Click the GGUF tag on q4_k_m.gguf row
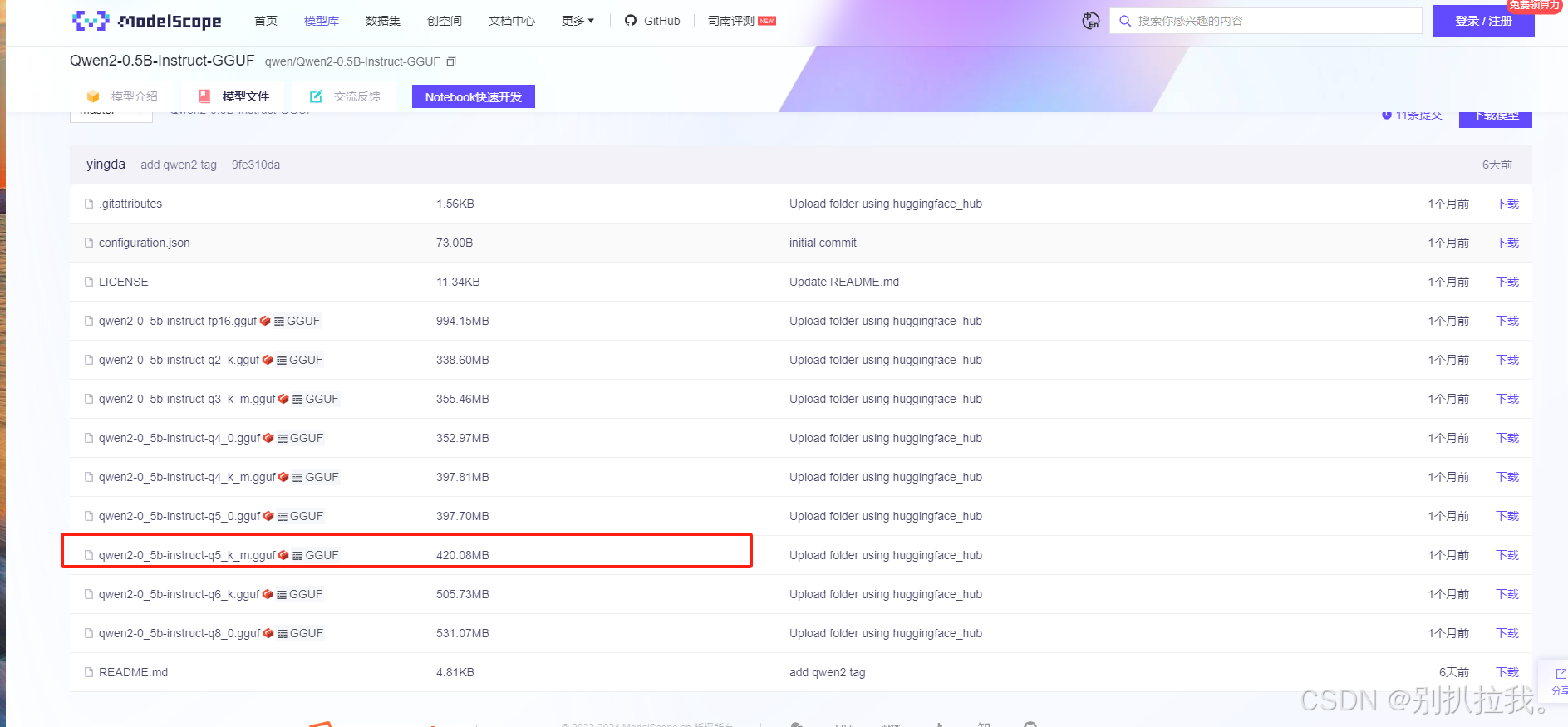1568x727 pixels. 316,477
